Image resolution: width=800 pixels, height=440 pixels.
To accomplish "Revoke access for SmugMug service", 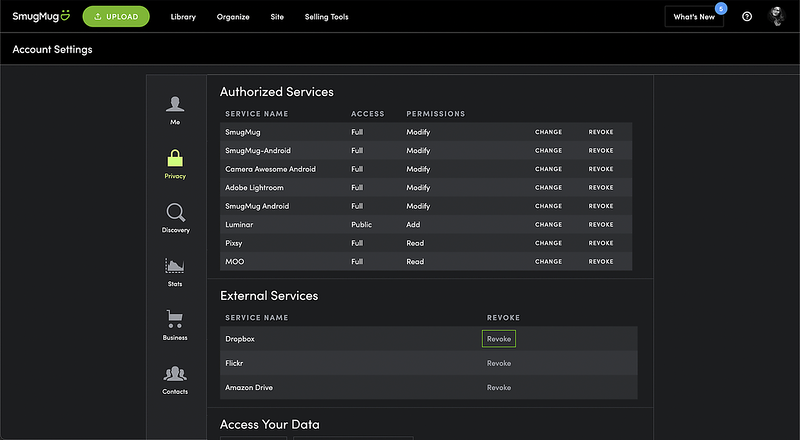I will [x=601, y=132].
